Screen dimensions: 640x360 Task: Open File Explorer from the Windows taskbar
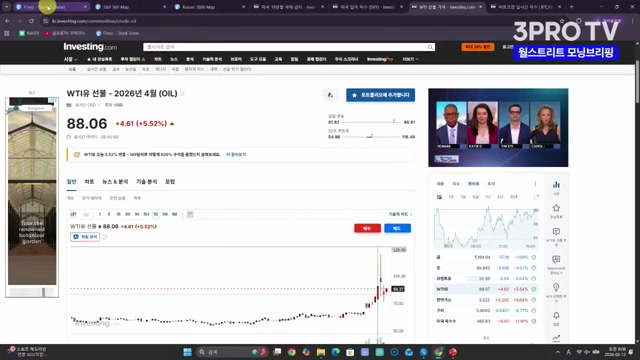(x=321, y=352)
